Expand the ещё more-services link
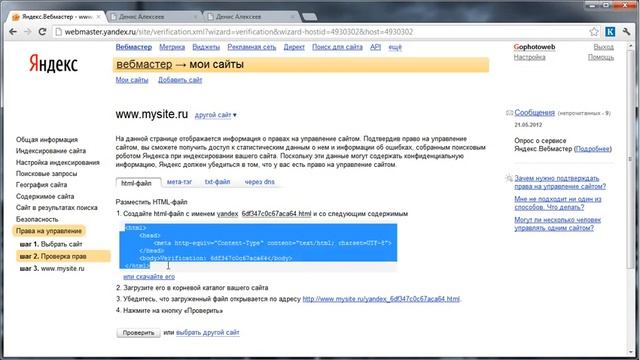Image resolution: width=640 pixels, height=360 pixels. (395, 47)
